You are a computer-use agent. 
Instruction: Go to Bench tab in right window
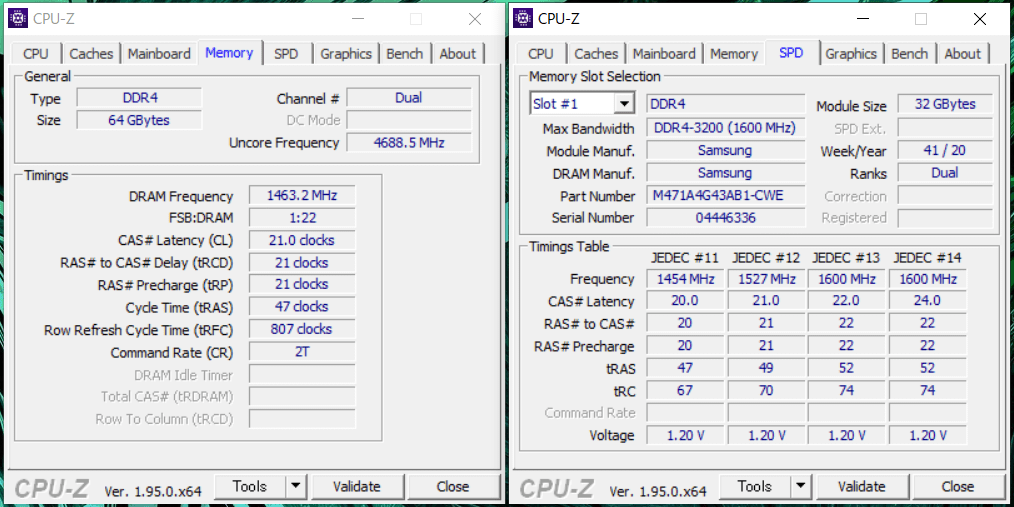909,54
